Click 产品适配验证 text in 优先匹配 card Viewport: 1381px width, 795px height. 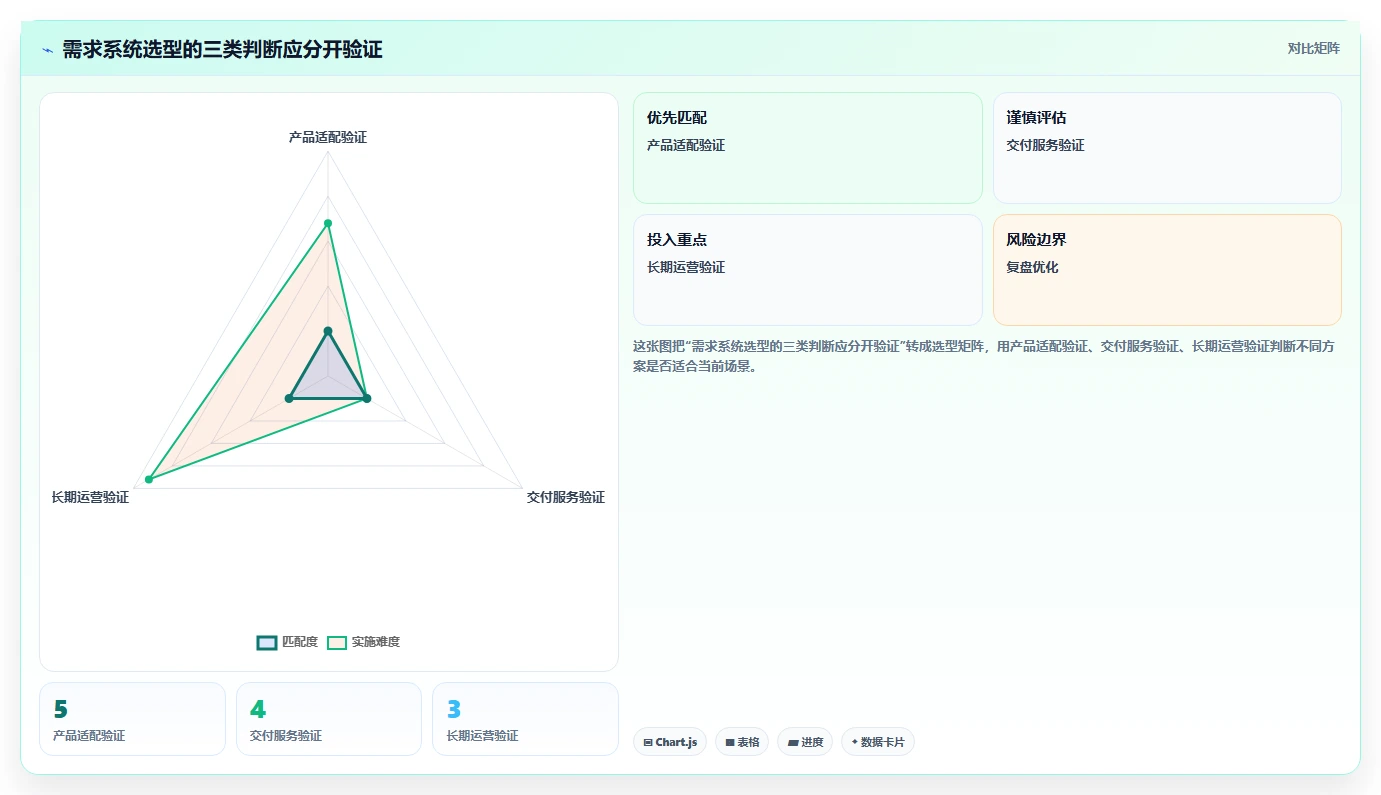click(x=686, y=145)
